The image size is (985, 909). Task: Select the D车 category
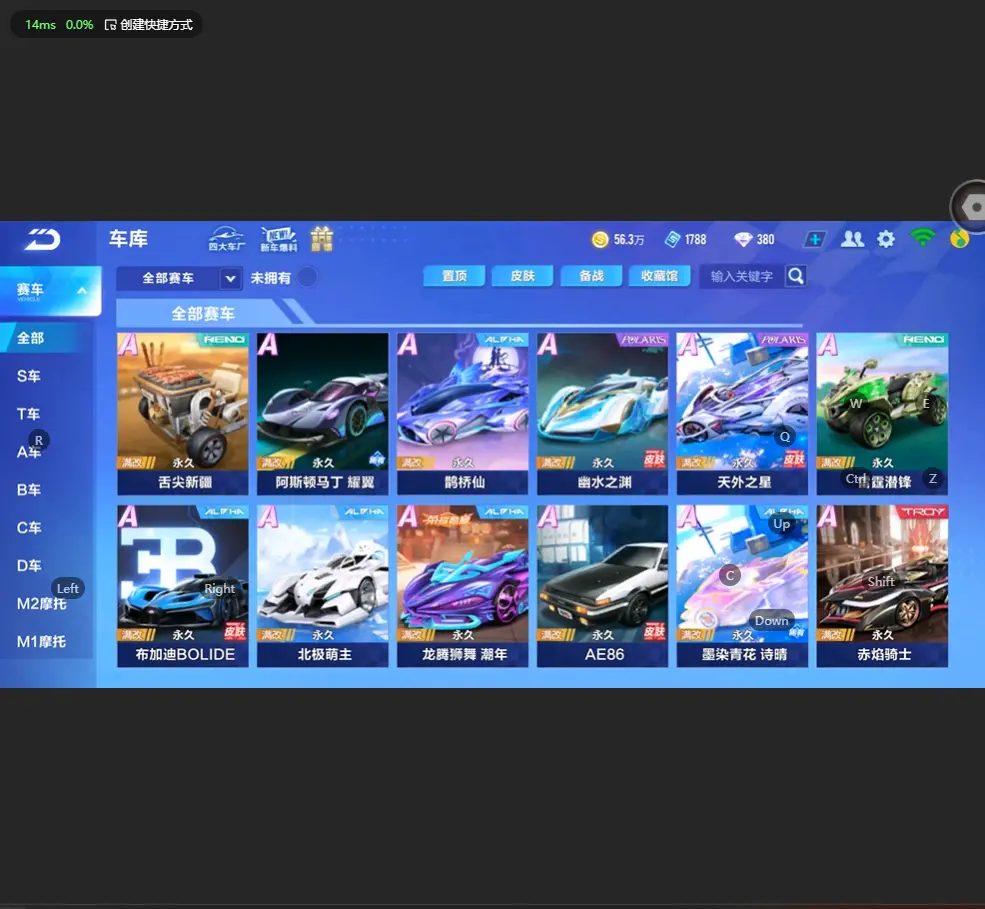coord(28,565)
